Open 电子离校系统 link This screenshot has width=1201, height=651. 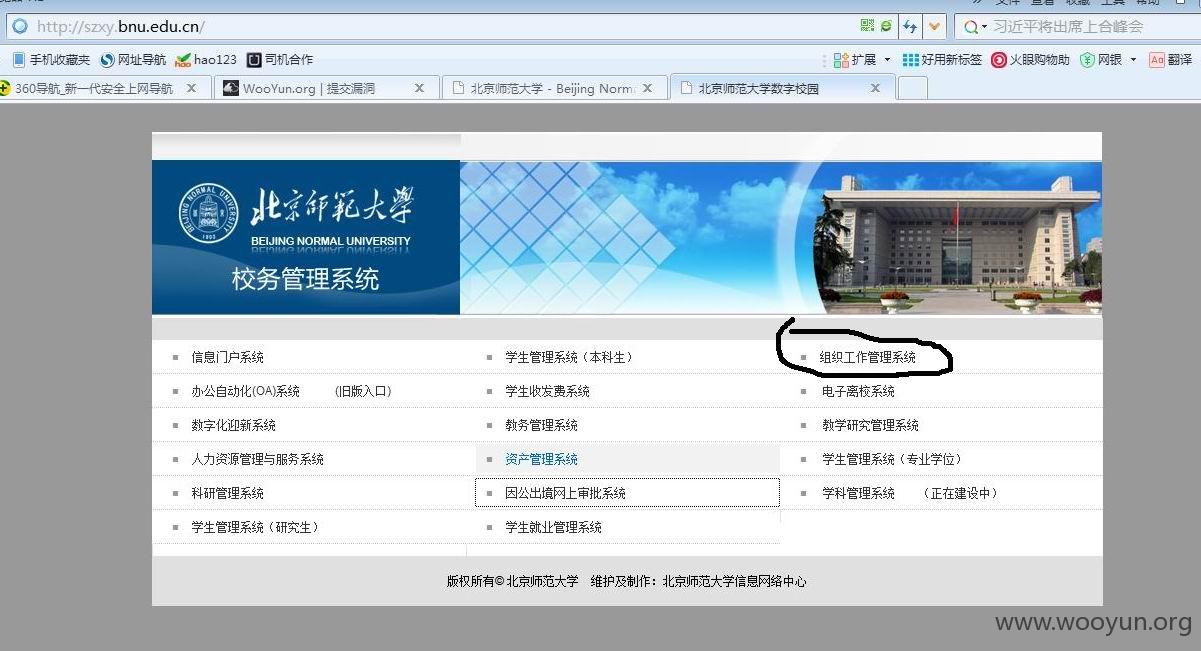pos(858,391)
